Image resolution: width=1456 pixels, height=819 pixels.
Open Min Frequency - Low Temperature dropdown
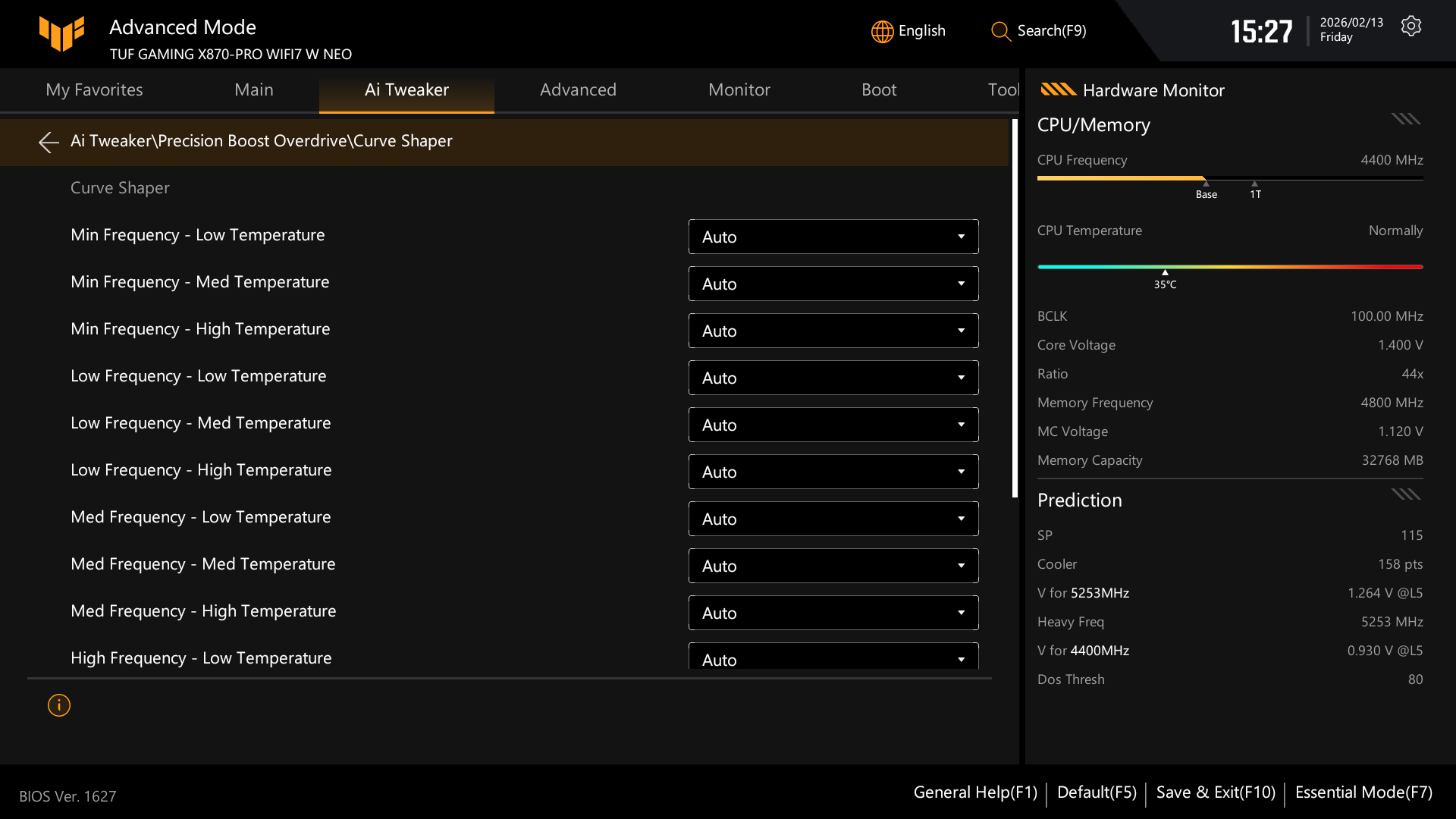point(833,236)
